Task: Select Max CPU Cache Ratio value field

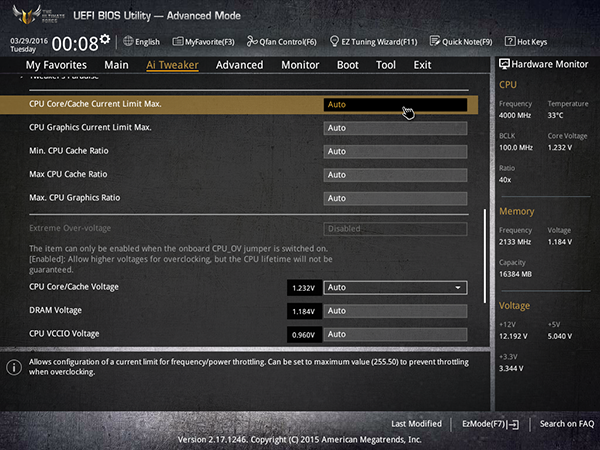Action: (395, 175)
